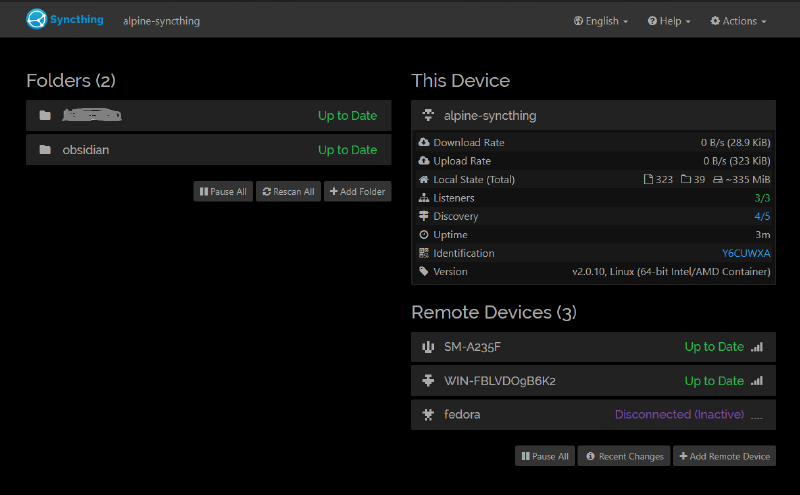The width and height of the screenshot is (800, 495).
Task: Click the Discovery 4/5 value
Action: [x=762, y=216]
